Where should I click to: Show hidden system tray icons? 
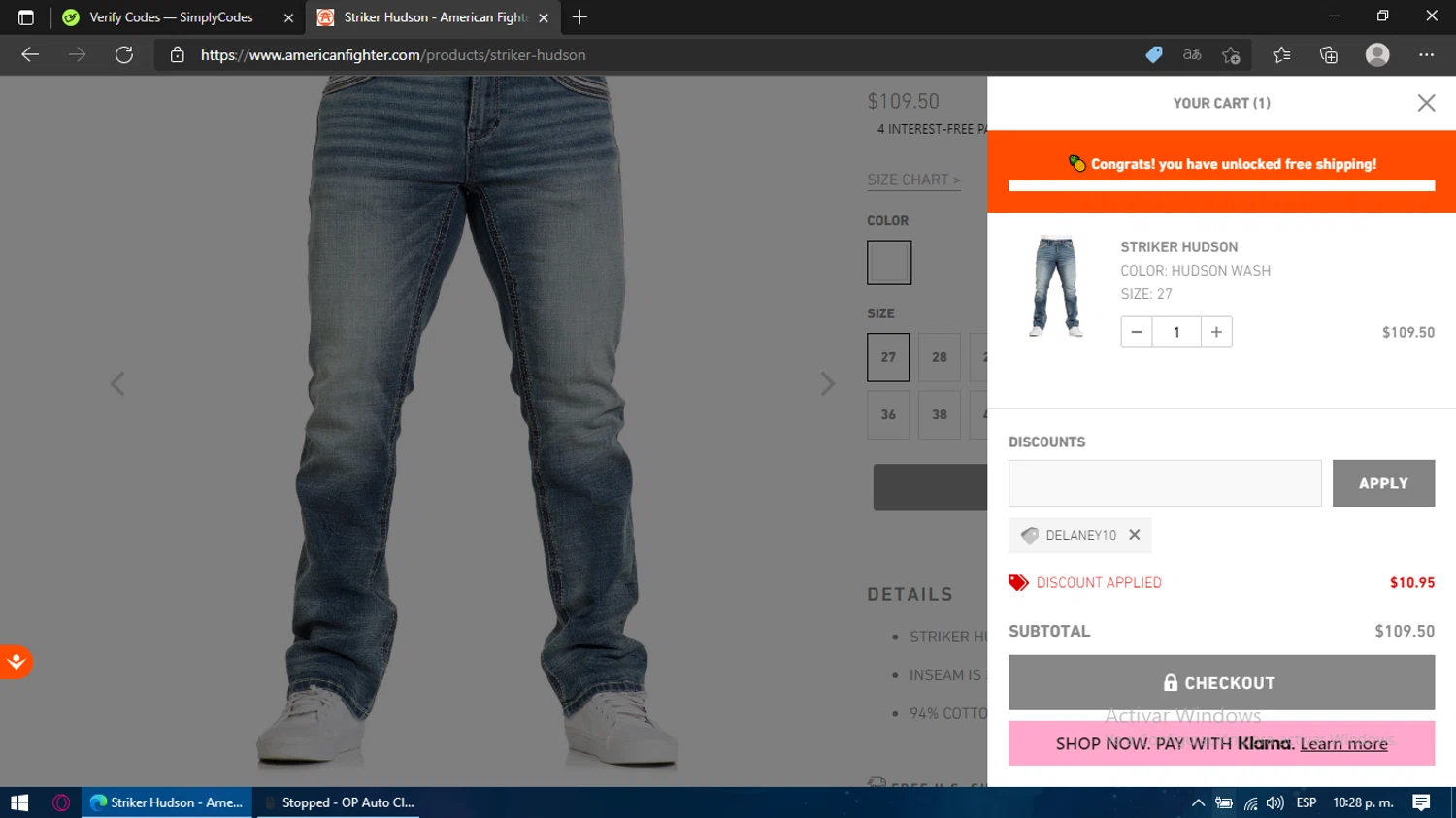click(1198, 802)
